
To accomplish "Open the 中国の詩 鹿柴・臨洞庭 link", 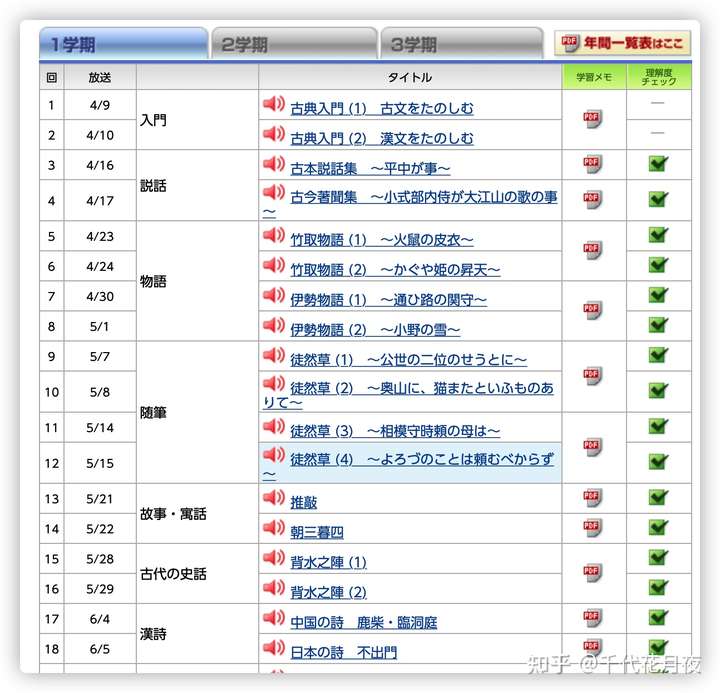I will (x=364, y=622).
